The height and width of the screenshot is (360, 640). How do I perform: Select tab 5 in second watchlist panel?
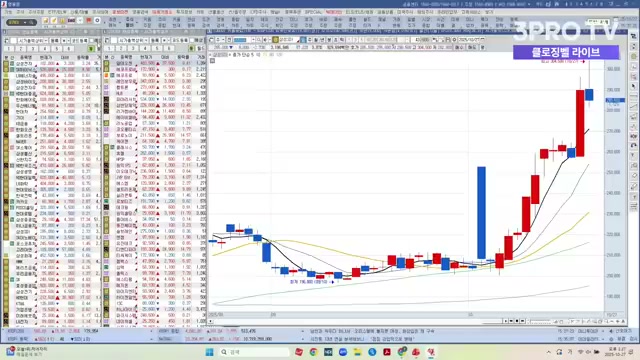click(x=156, y=49)
